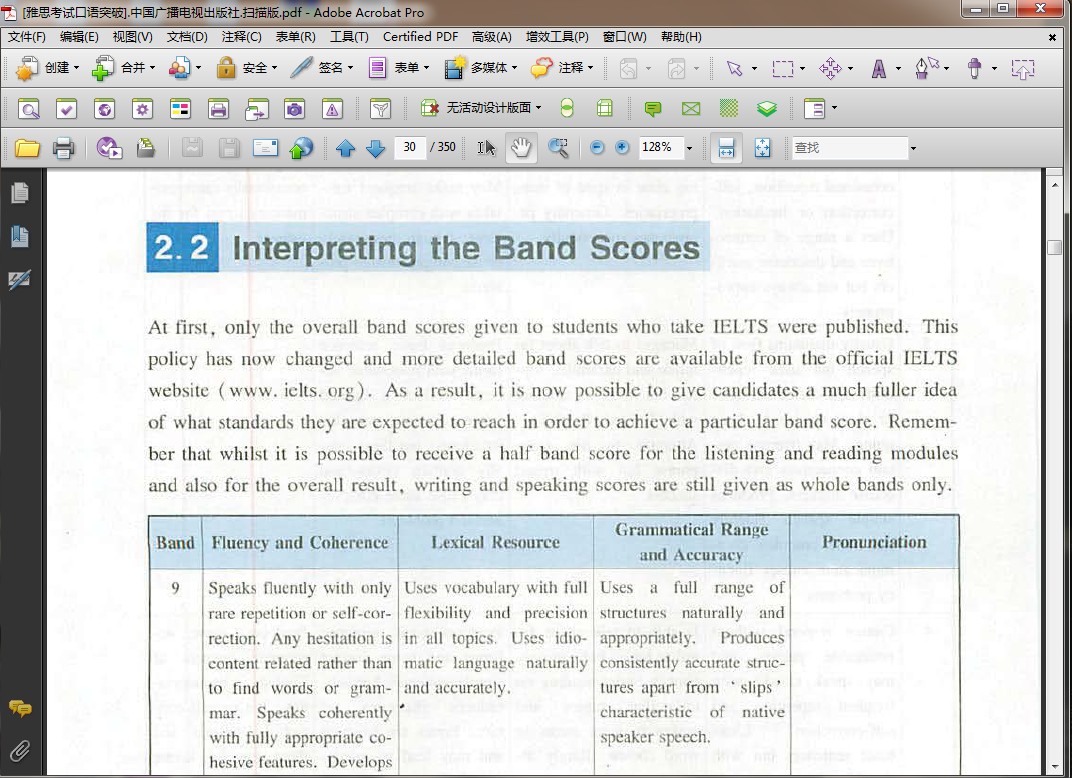This screenshot has width=1072, height=778.
Task: Click the 多媒体 (Multimedia) film icon
Action: click(454, 68)
